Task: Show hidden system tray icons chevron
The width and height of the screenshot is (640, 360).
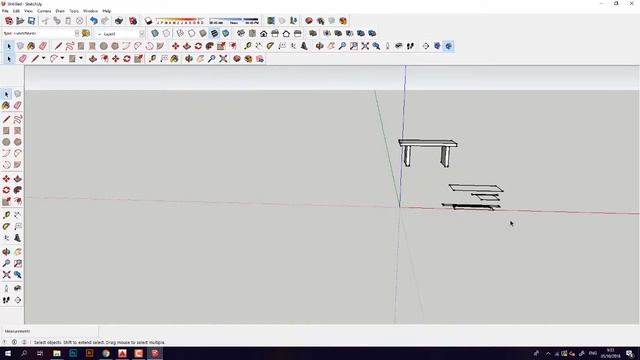Action: click(x=548, y=353)
